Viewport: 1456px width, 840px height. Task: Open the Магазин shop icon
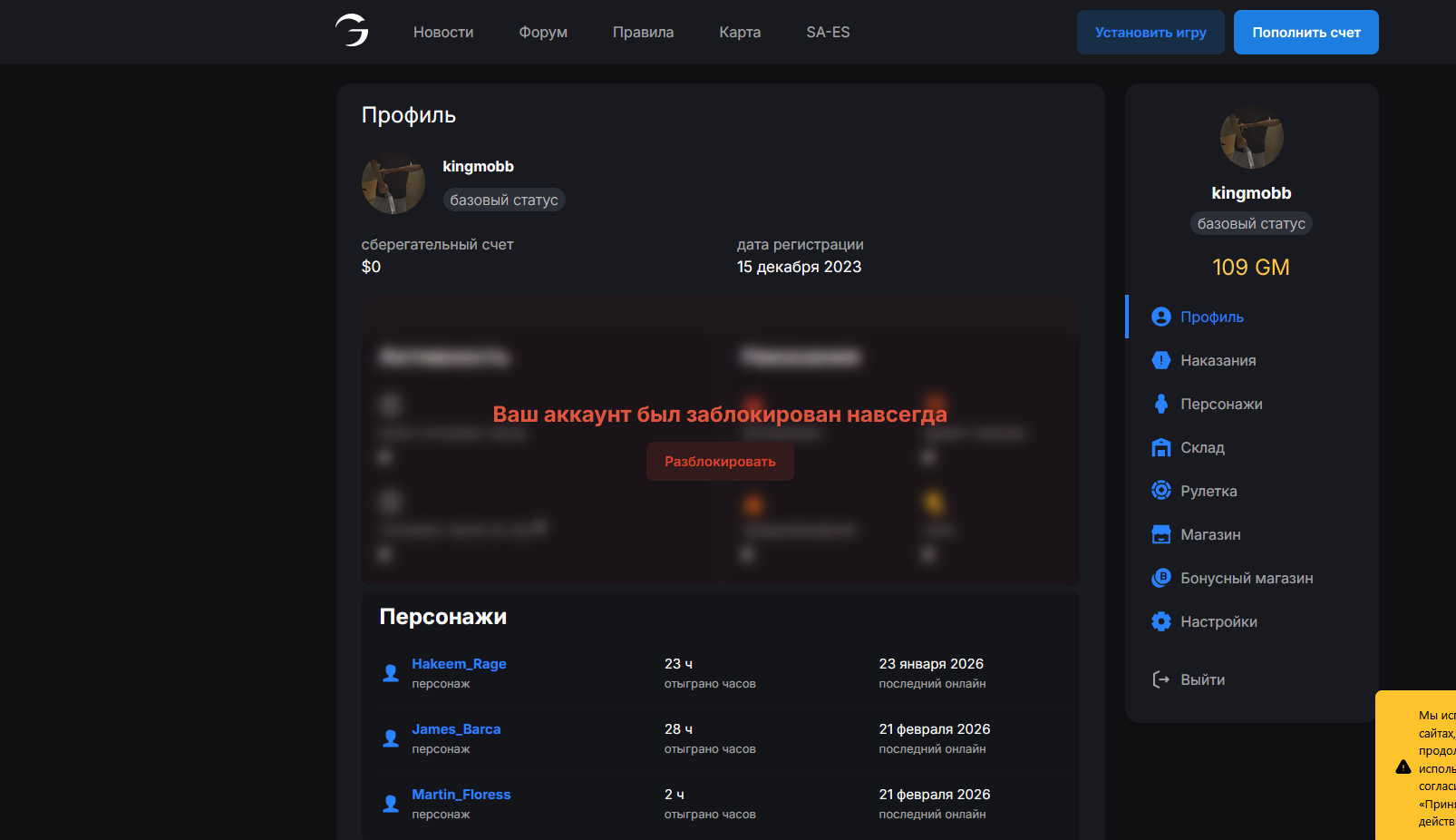pos(1160,534)
